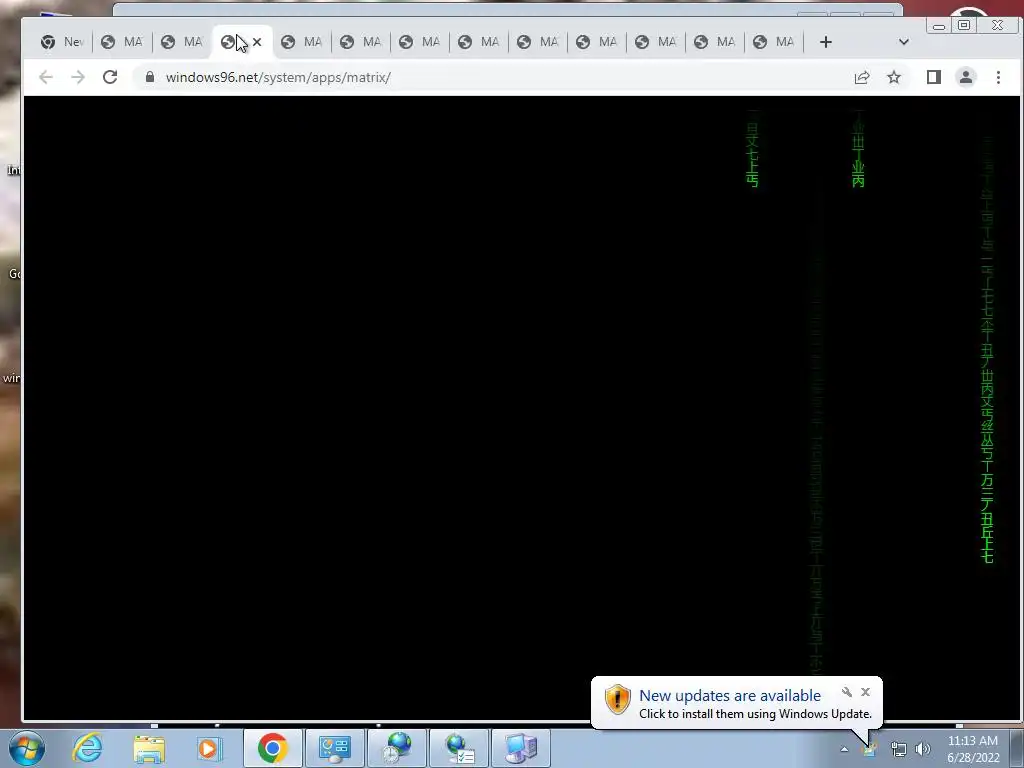Select the MA tab next to the New tab
The height and width of the screenshot is (768, 1024).
[x=123, y=42]
